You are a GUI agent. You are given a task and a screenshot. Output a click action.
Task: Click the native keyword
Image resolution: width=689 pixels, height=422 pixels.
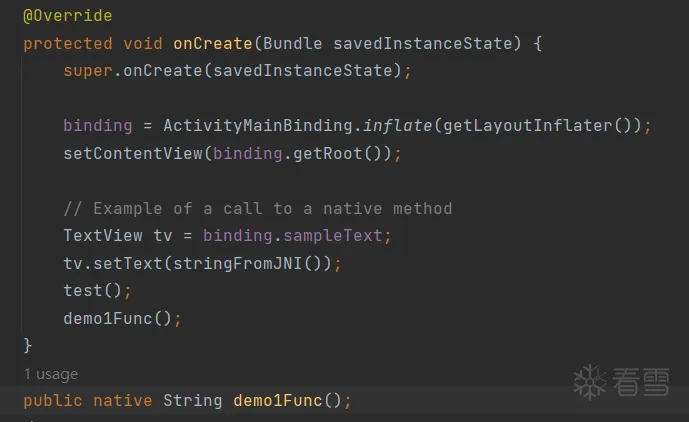click(123, 400)
